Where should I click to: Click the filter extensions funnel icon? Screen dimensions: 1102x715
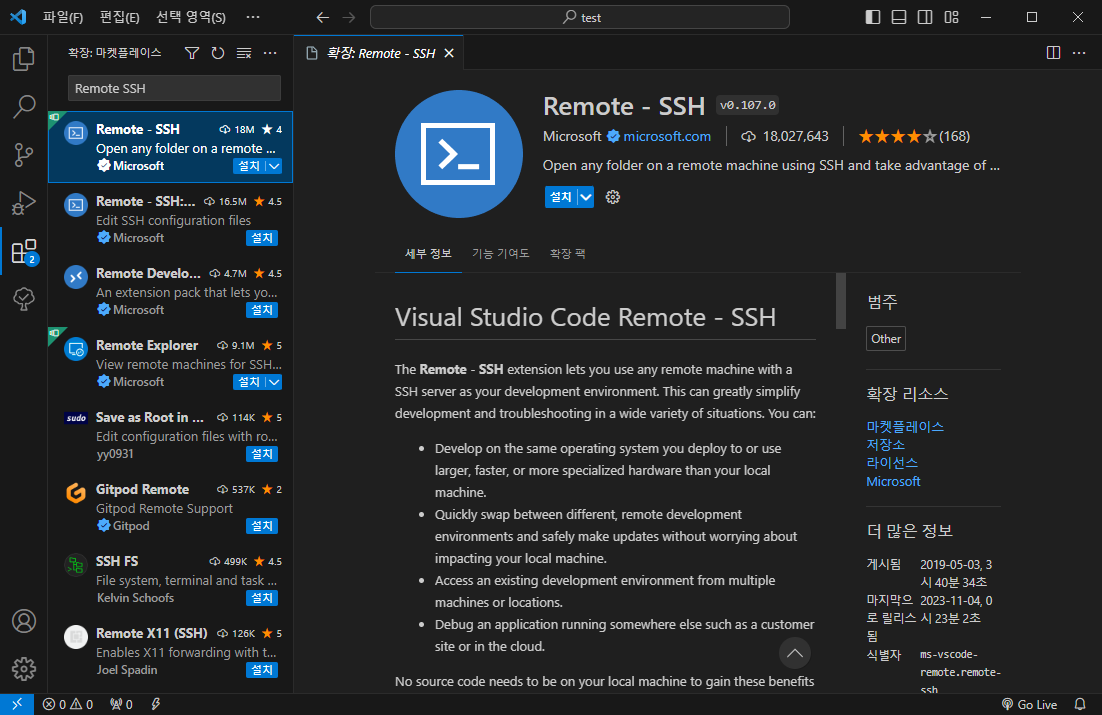click(191, 53)
